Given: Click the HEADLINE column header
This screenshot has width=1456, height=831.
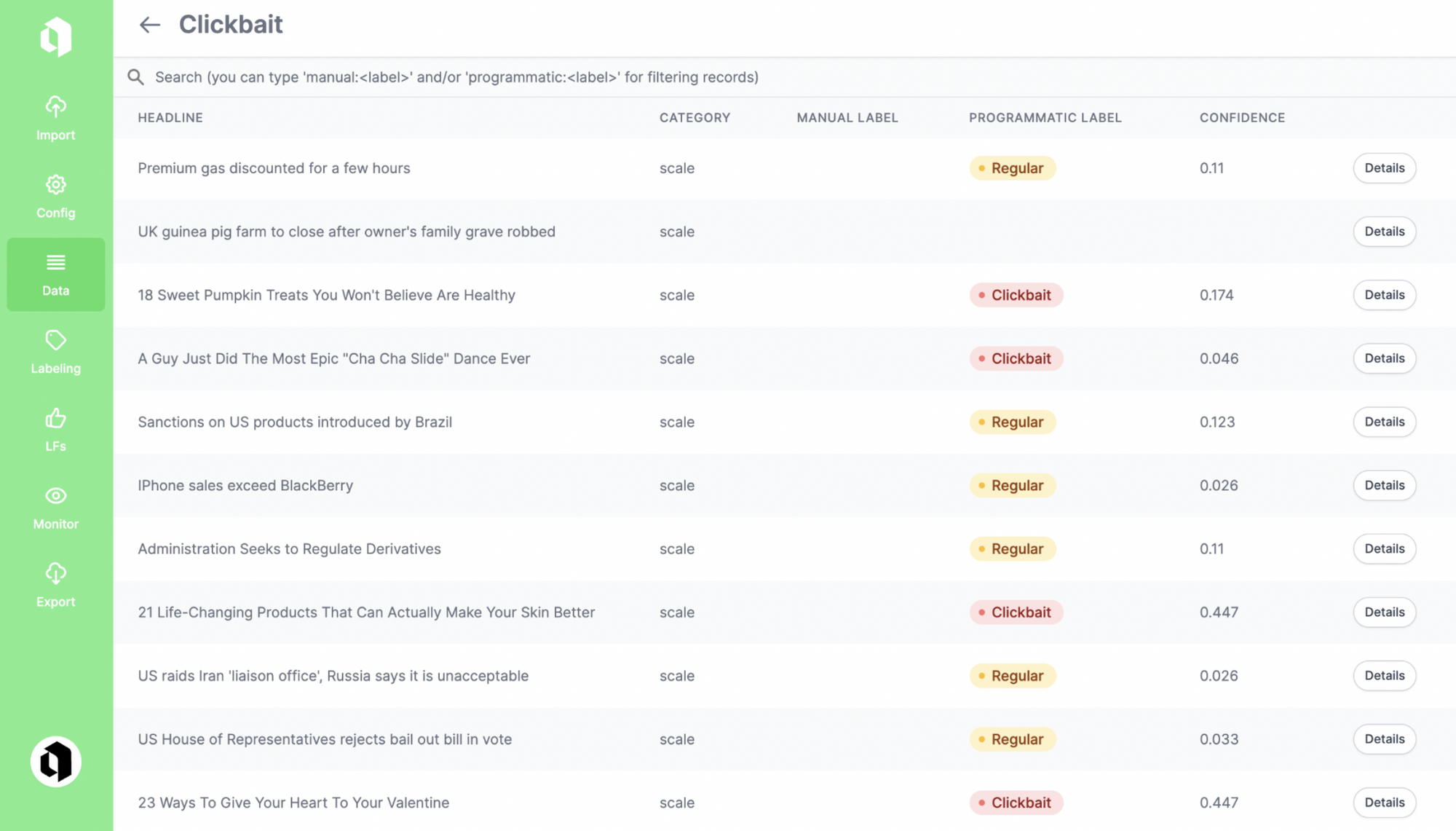Looking at the screenshot, I should 170,117.
